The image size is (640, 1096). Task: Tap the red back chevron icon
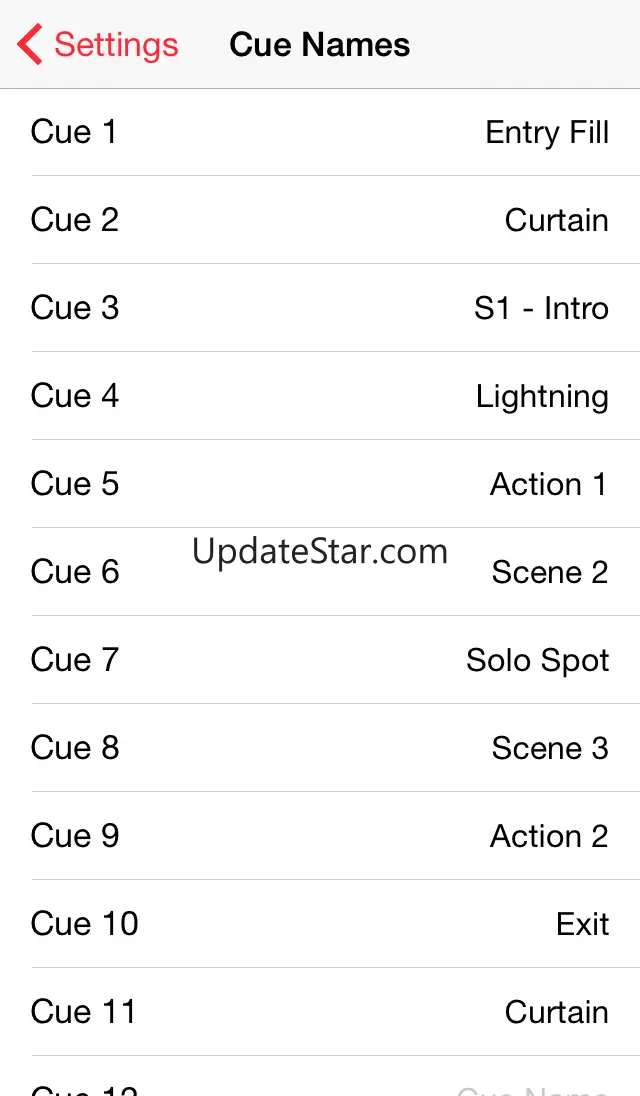[x=30, y=45]
